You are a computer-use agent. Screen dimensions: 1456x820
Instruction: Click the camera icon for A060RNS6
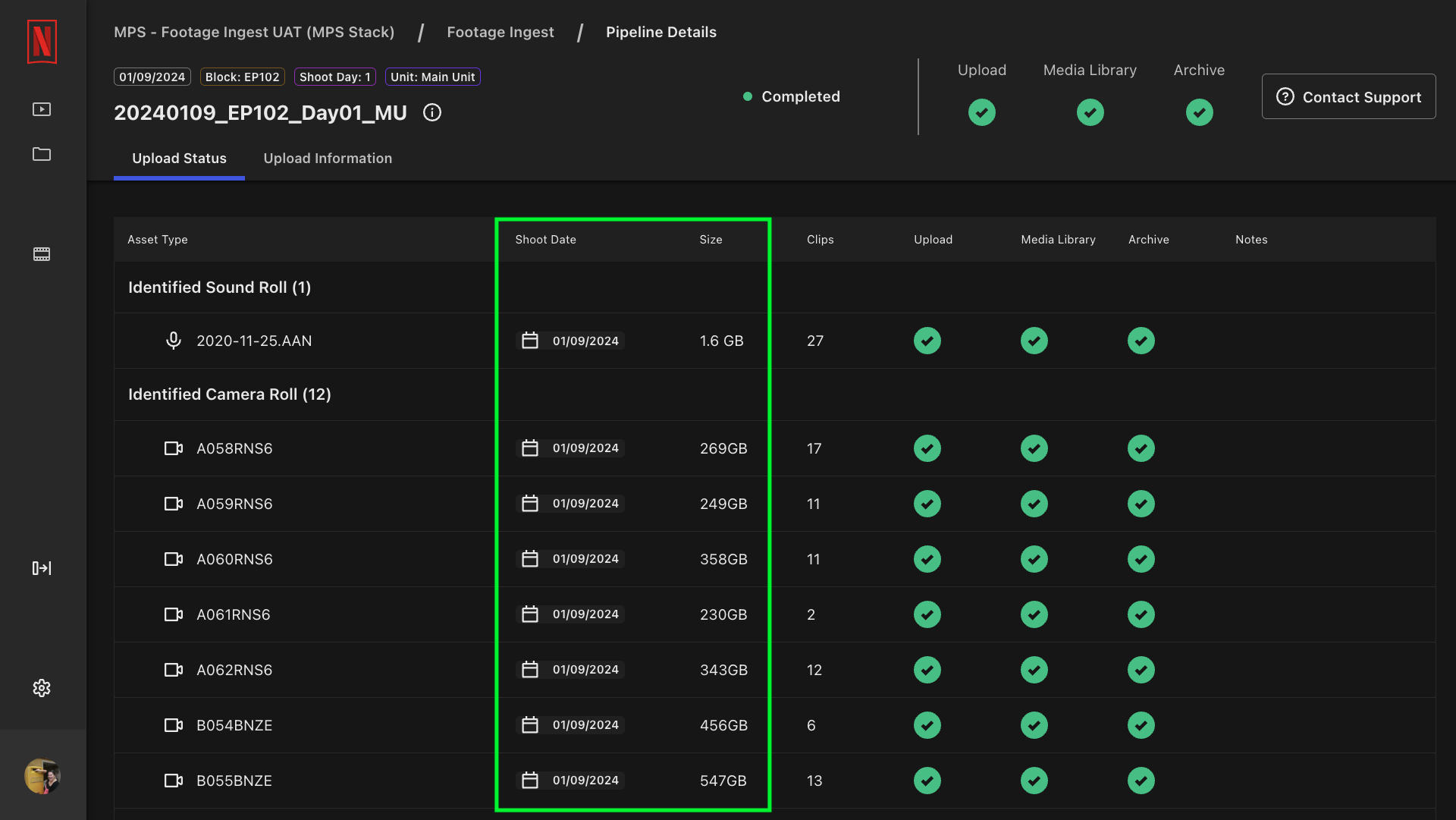[174, 559]
